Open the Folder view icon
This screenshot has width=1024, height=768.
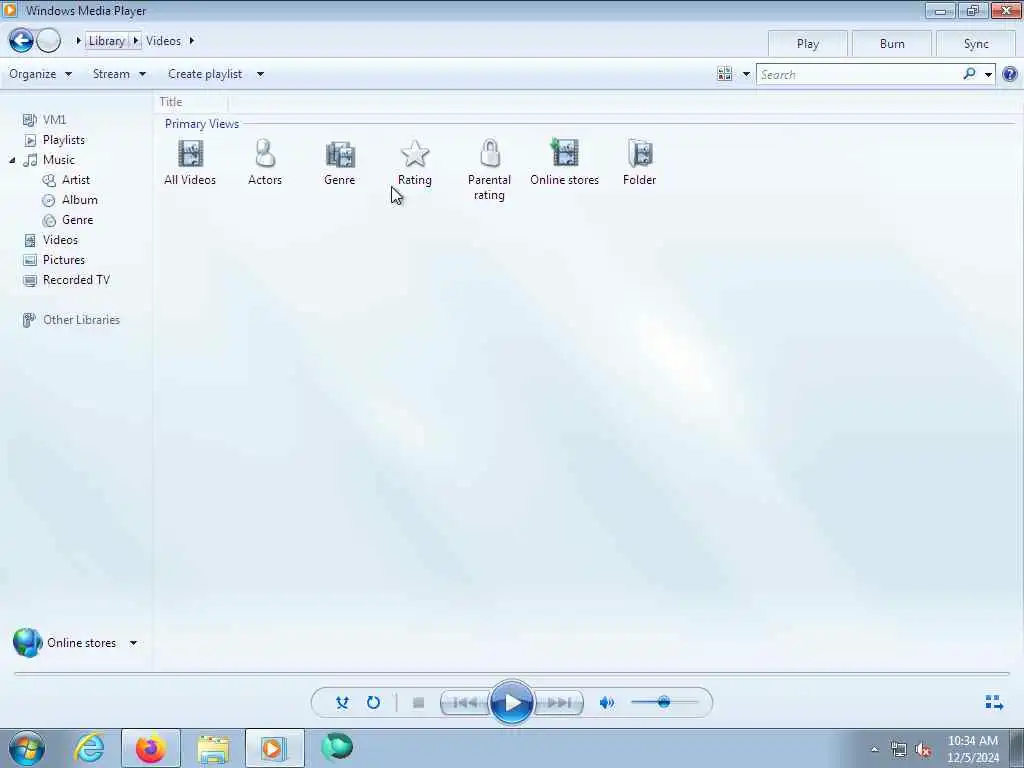(x=639, y=163)
